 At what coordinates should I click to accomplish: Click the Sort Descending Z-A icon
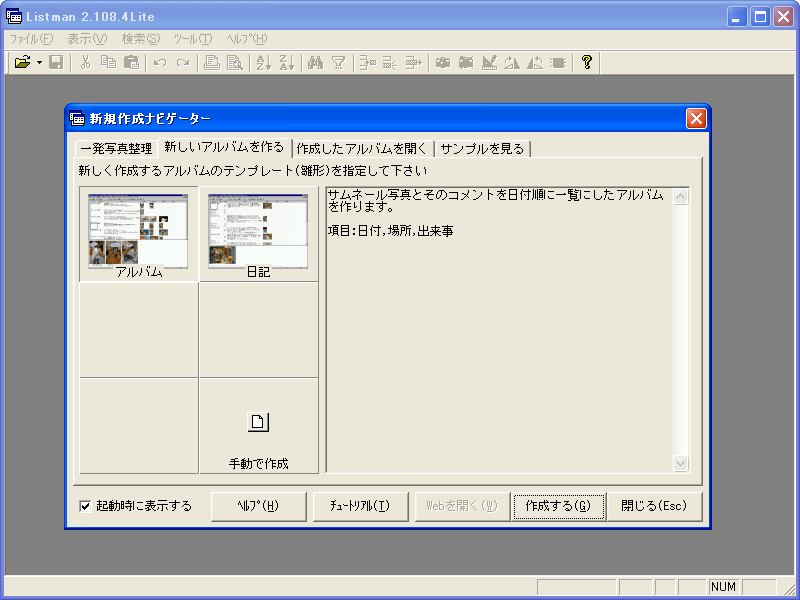coord(287,62)
